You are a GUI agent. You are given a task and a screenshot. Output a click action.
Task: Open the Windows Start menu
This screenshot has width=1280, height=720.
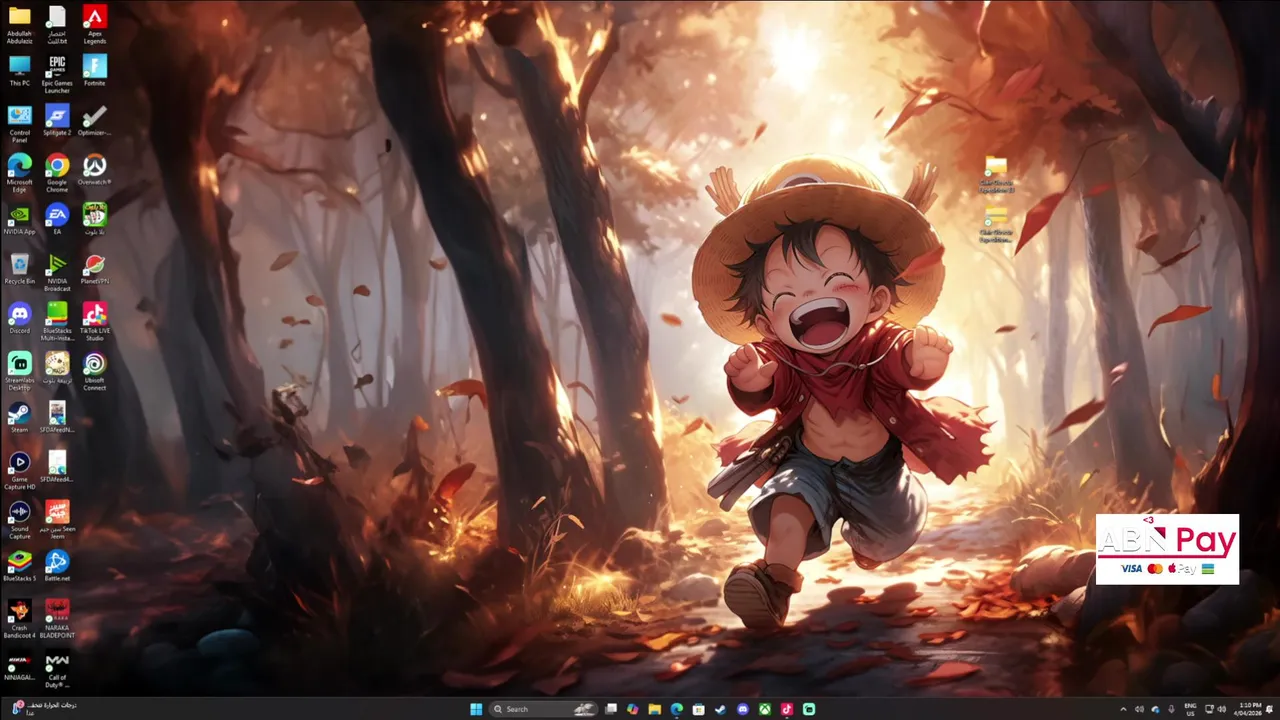[476, 709]
